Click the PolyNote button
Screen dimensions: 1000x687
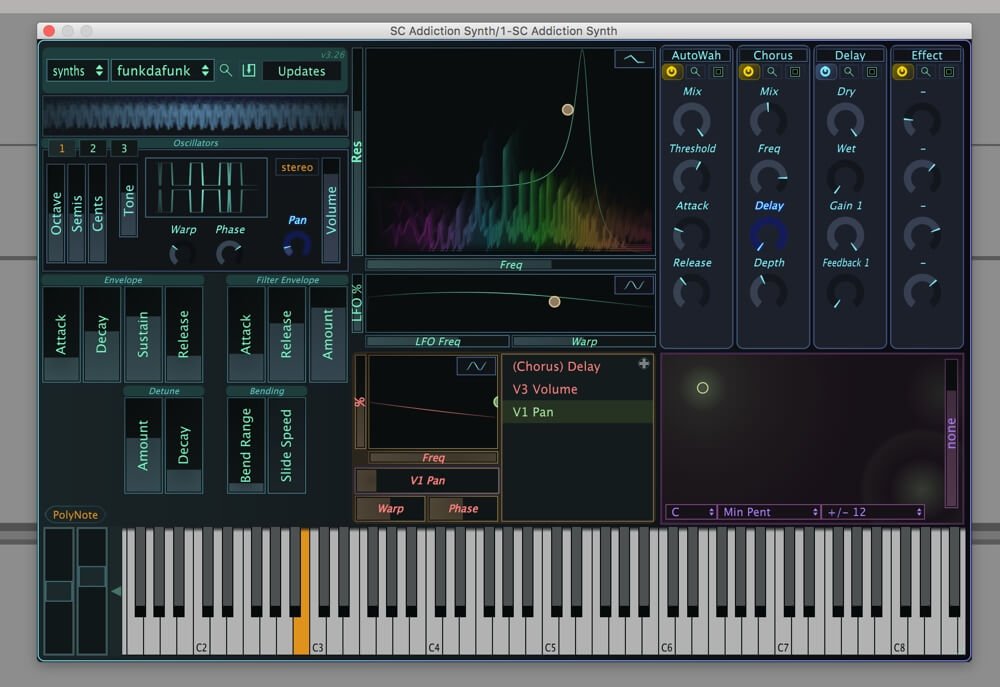click(x=75, y=515)
